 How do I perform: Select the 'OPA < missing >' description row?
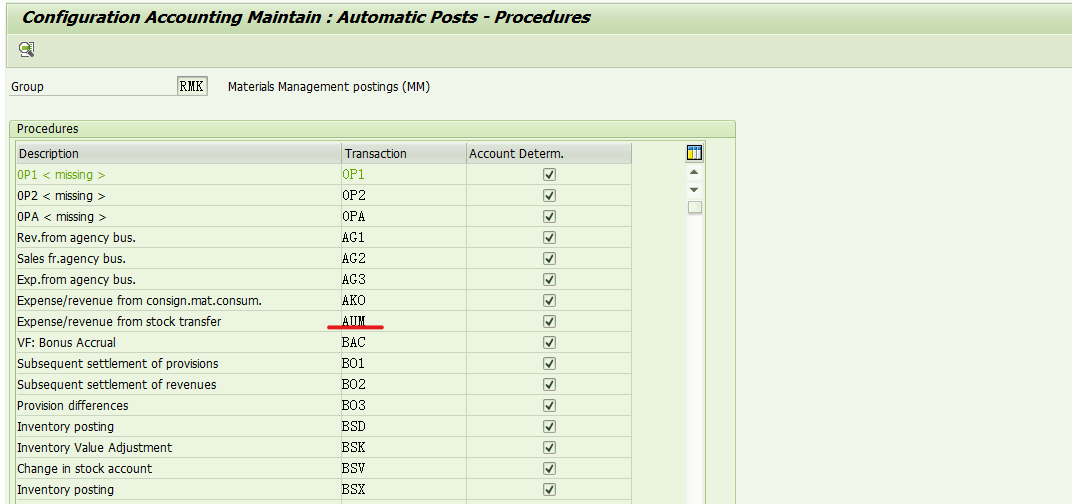[x=178, y=217]
